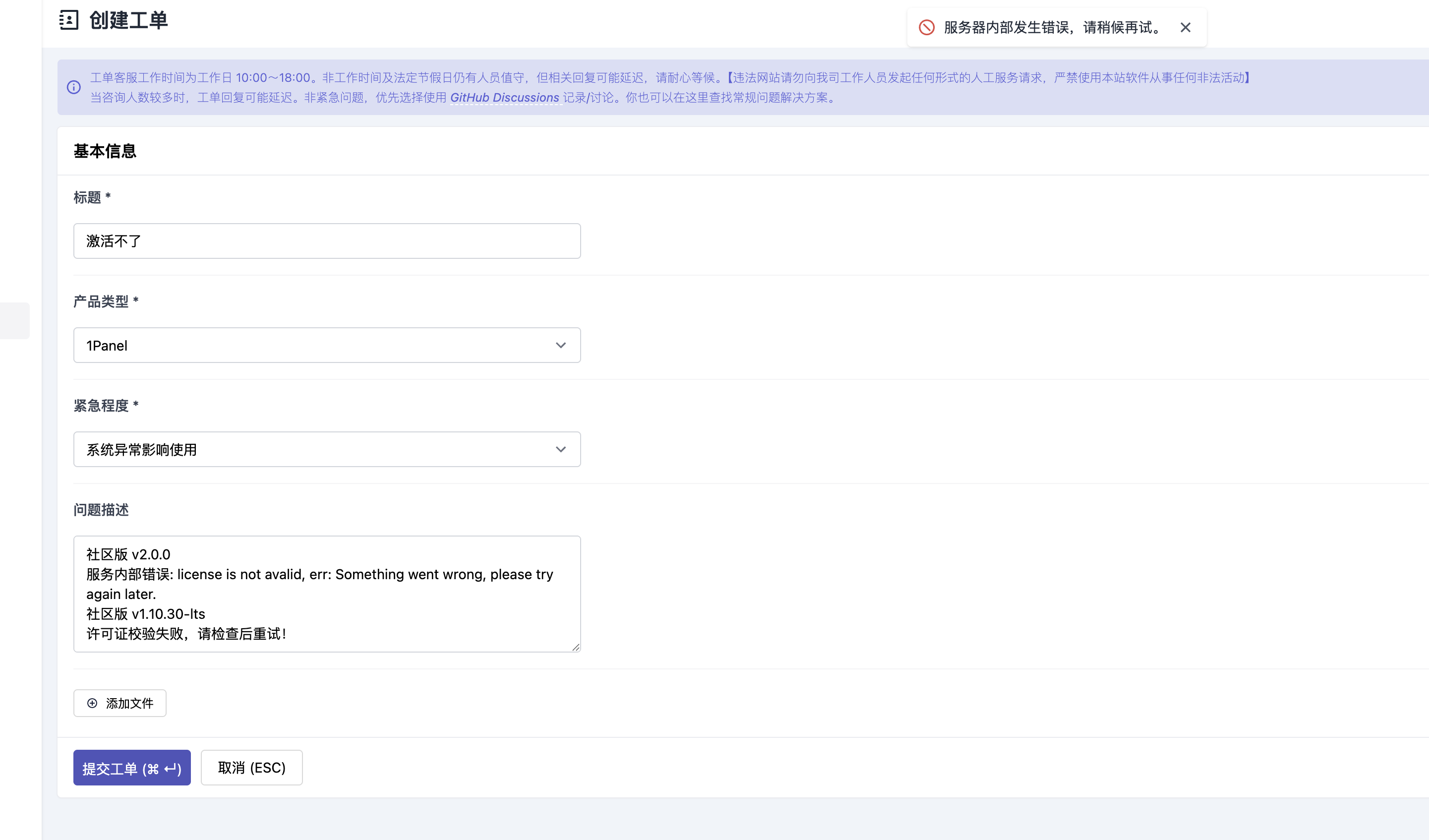Open the GitHub Discussions link
1429x840 pixels.
point(504,98)
